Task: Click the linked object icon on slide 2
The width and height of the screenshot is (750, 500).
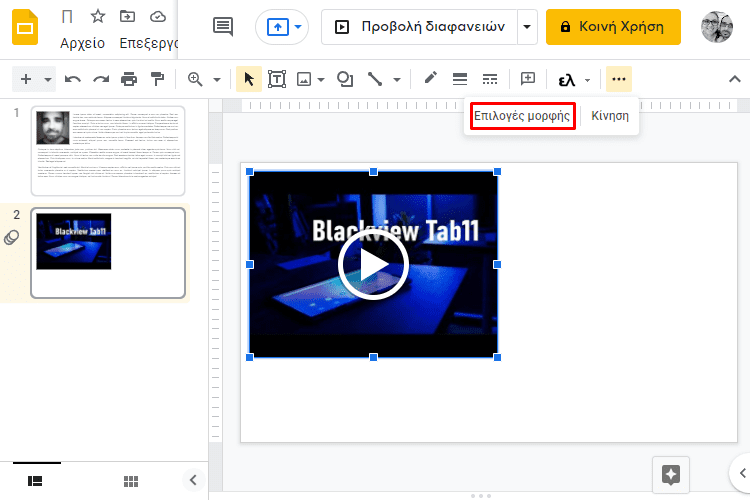Action: [x=11, y=238]
